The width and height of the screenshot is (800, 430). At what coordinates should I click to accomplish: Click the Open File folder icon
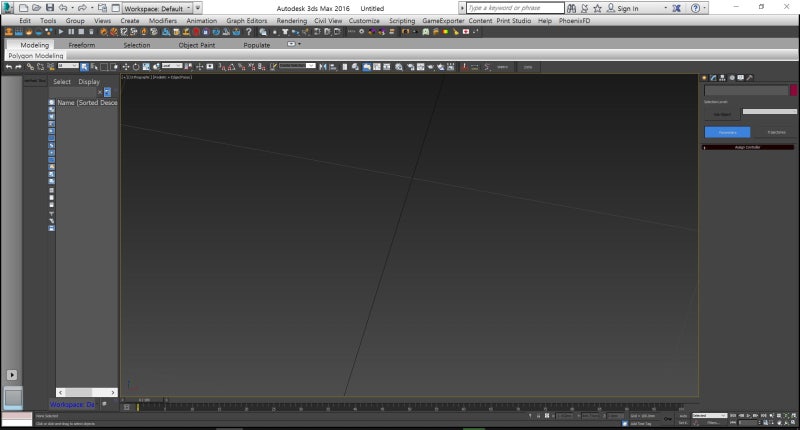(36, 8)
